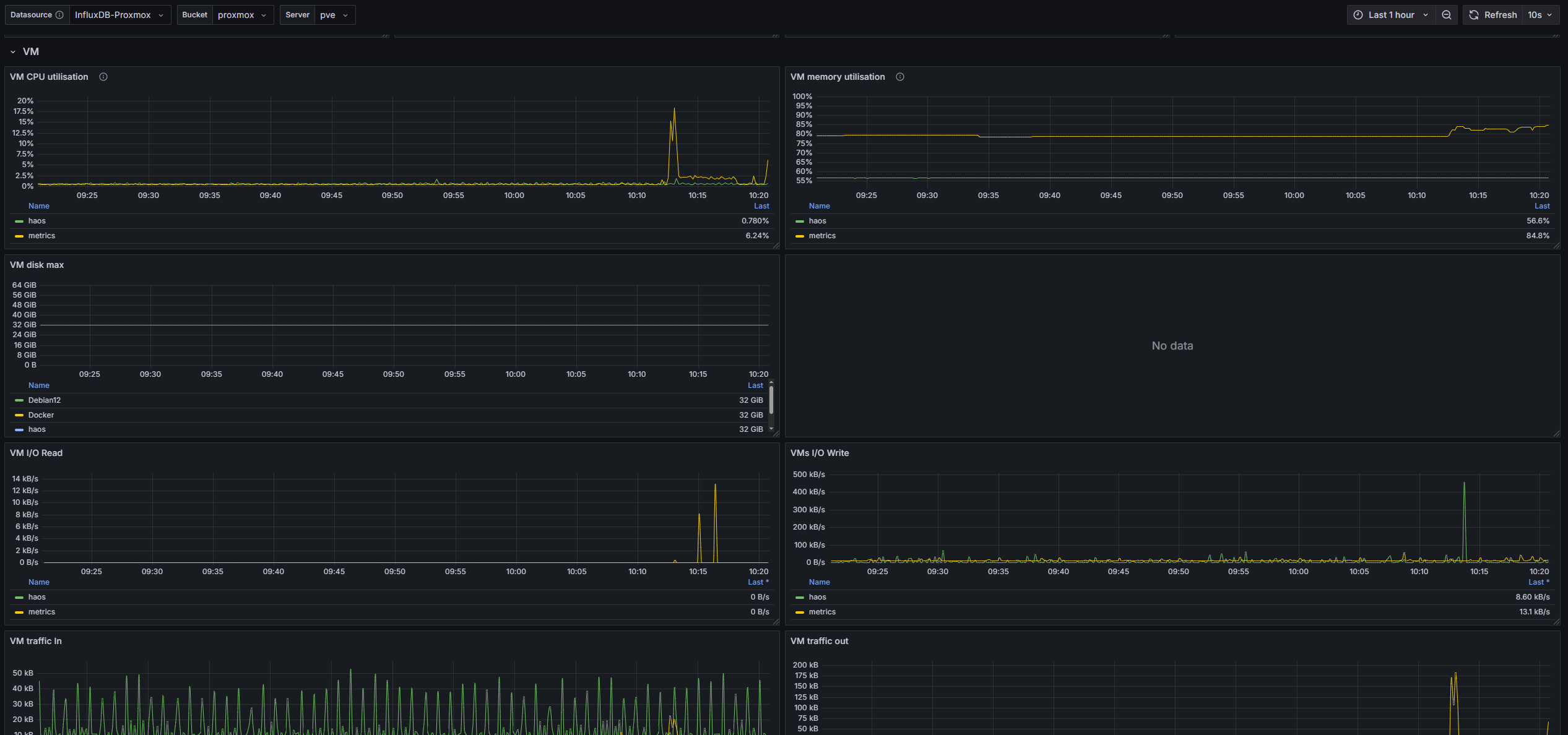Open VM traffic out panel title menu
The height and width of the screenshot is (735, 1568).
[819, 641]
